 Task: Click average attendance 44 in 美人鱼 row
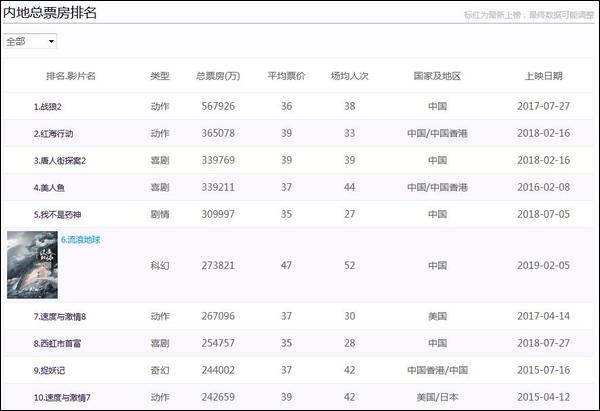pos(349,188)
